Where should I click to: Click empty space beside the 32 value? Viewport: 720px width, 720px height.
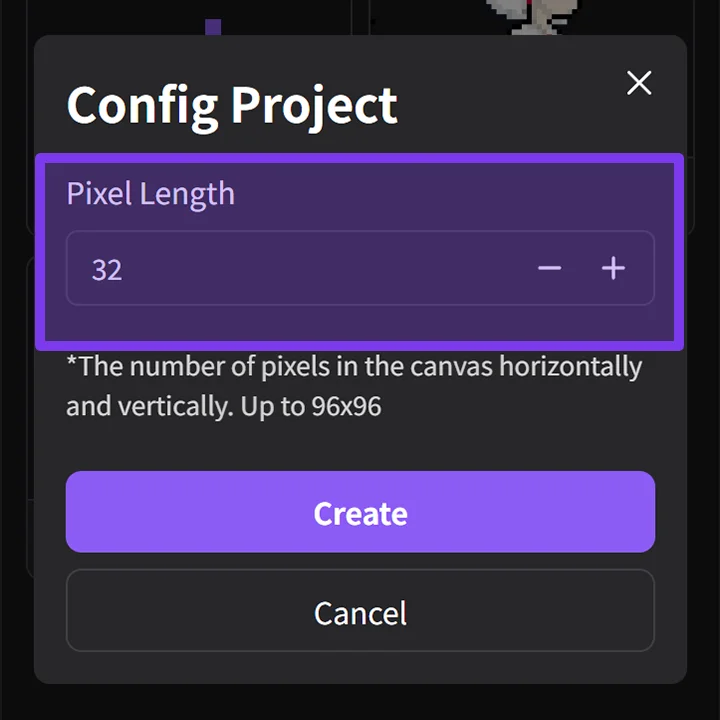coord(321,268)
